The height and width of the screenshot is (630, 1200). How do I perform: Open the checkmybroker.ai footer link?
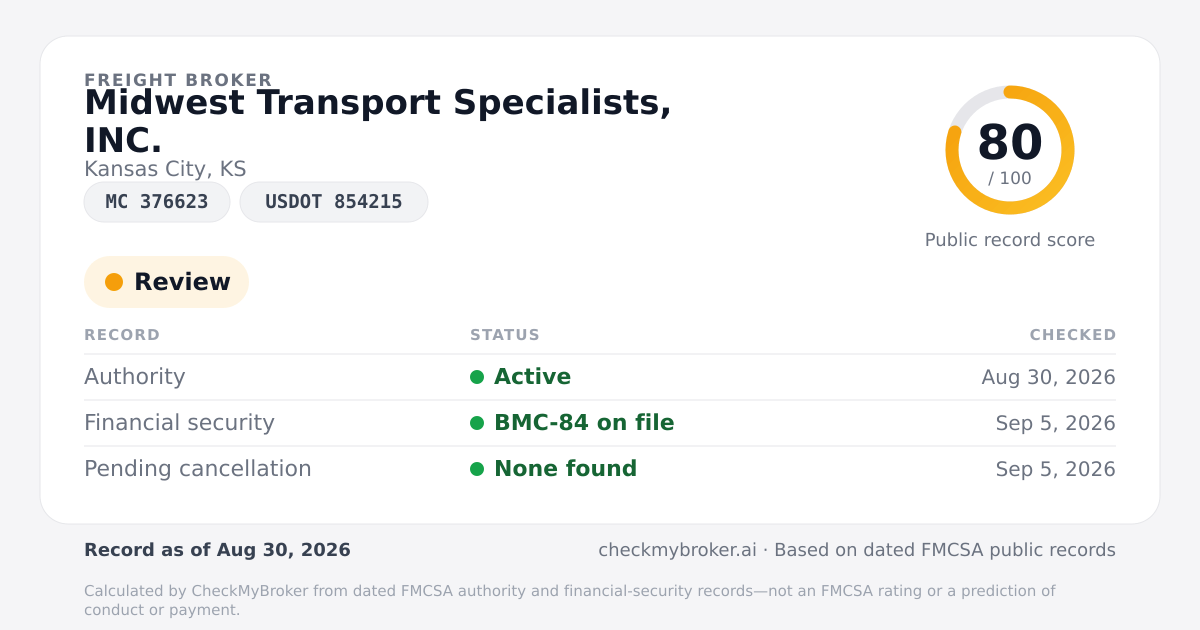(678, 550)
